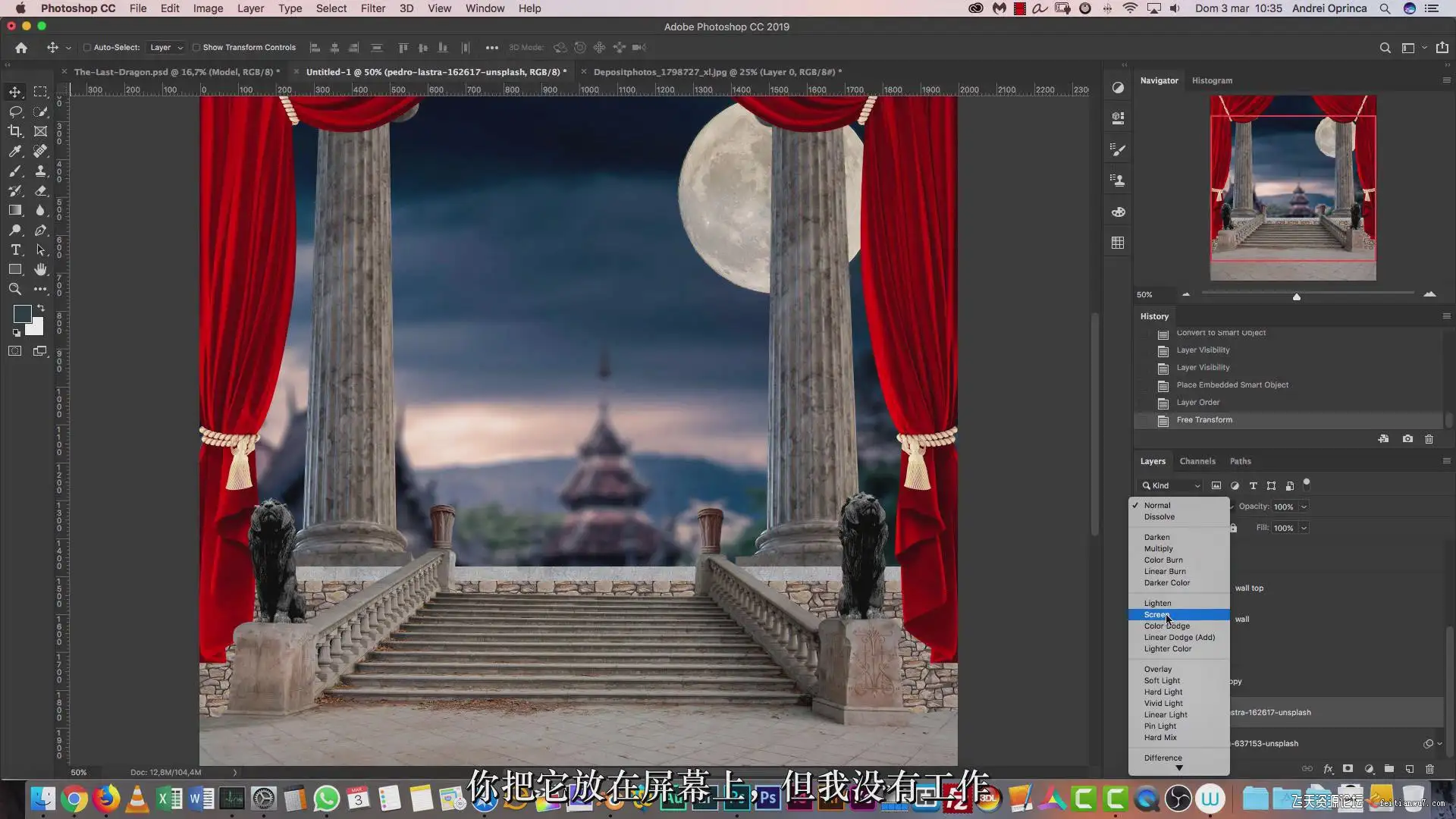
Task: Open the Filter menu
Action: (372, 8)
